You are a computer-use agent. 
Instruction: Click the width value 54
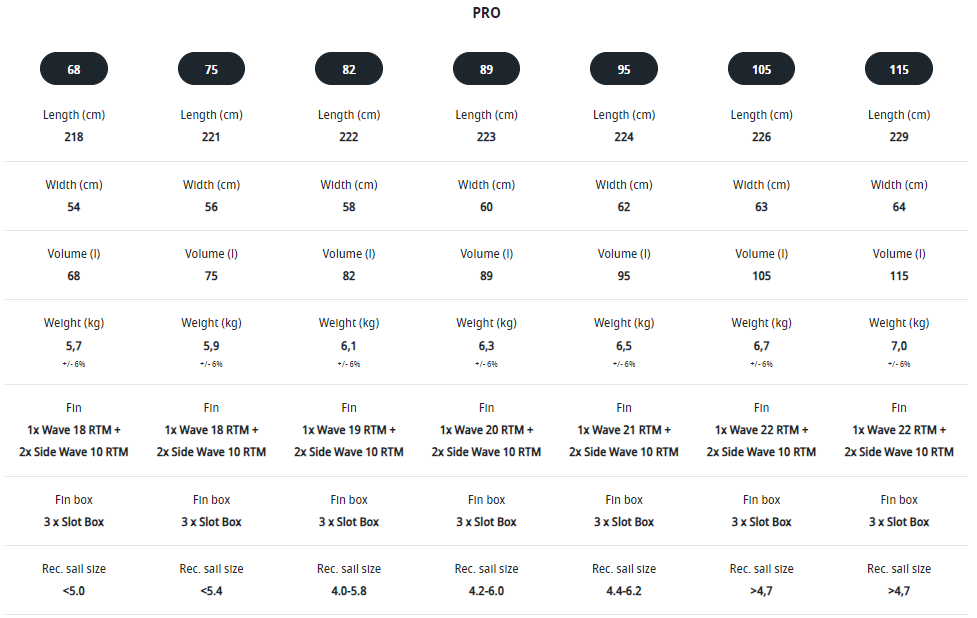tap(74, 207)
